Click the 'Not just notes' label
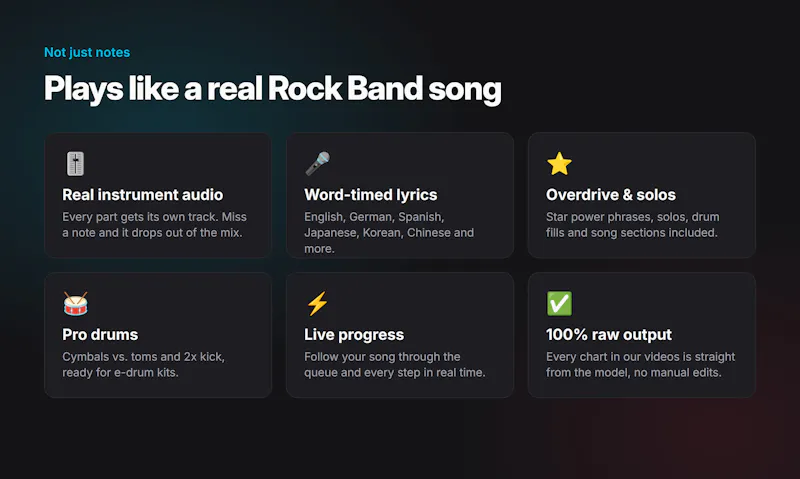The image size is (800, 479). (x=87, y=52)
